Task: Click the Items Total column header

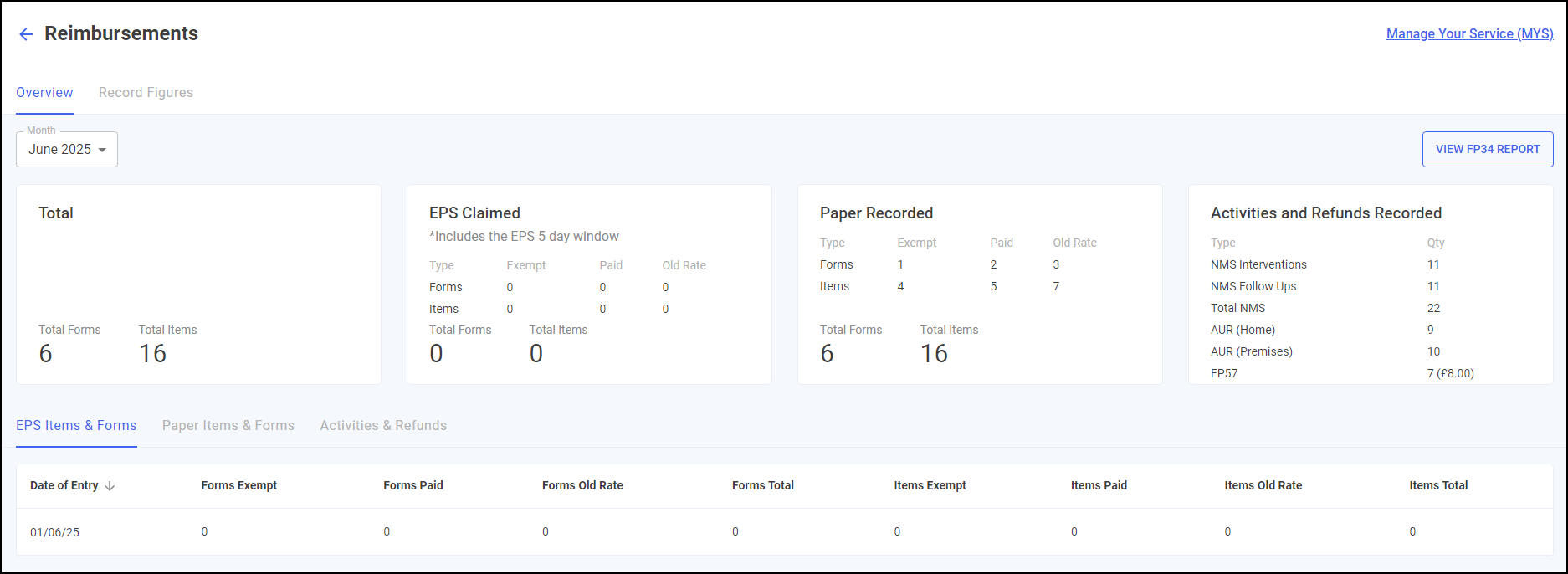Action: [1438, 486]
